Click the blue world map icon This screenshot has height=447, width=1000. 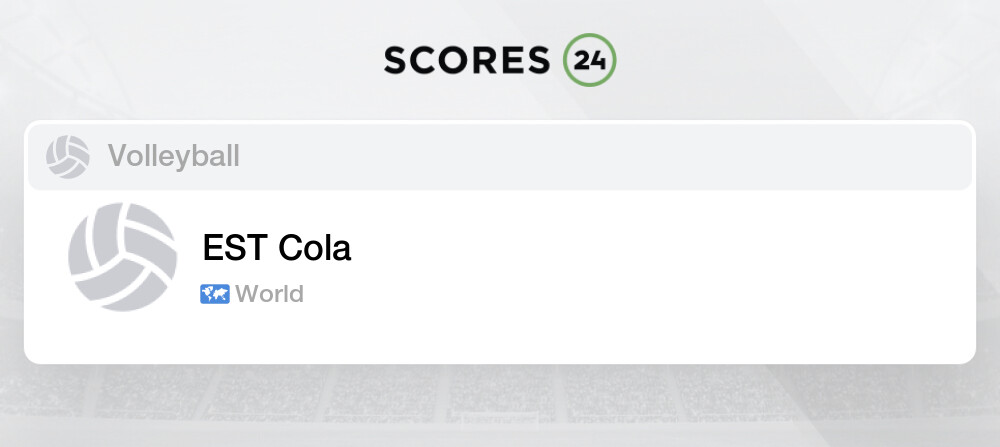[x=215, y=294]
